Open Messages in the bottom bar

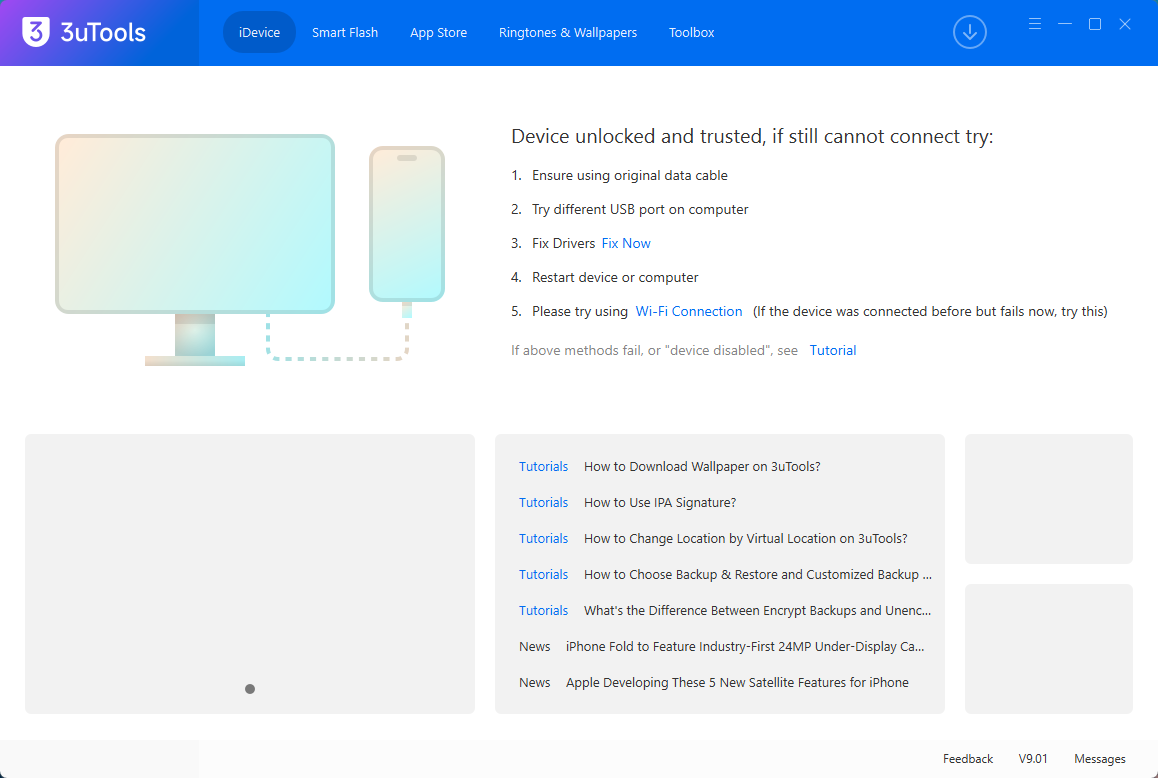tap(1099, 759)
